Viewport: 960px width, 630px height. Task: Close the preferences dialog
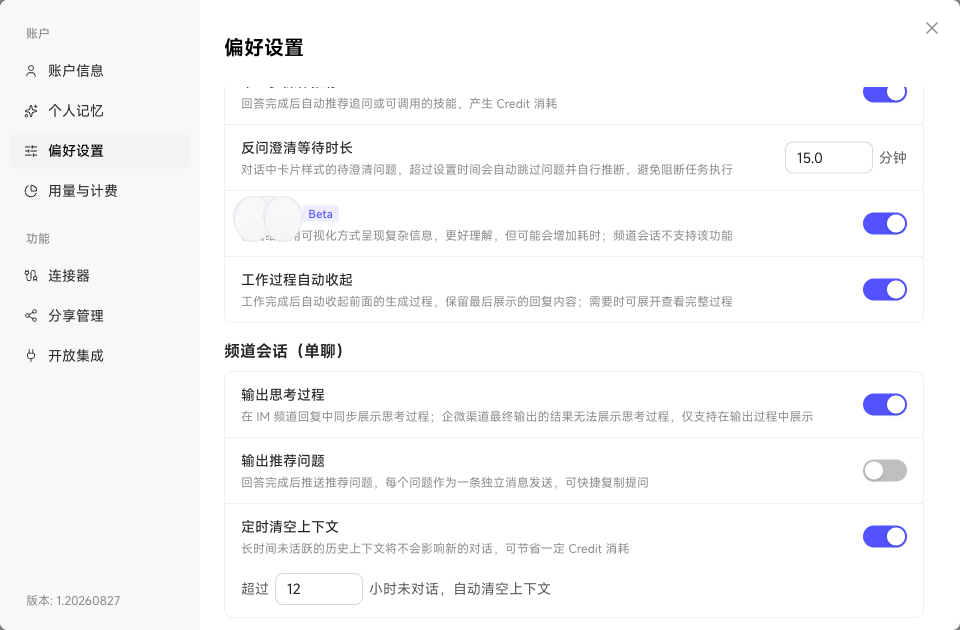pyautogui.click(x=932, y=28)
